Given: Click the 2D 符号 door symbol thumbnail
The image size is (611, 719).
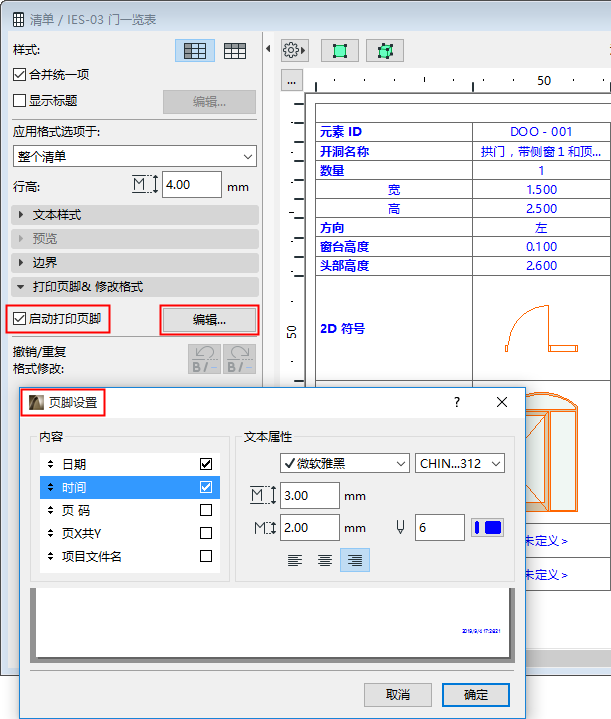Looking at the screenshot, I should [x=541, y=328].
